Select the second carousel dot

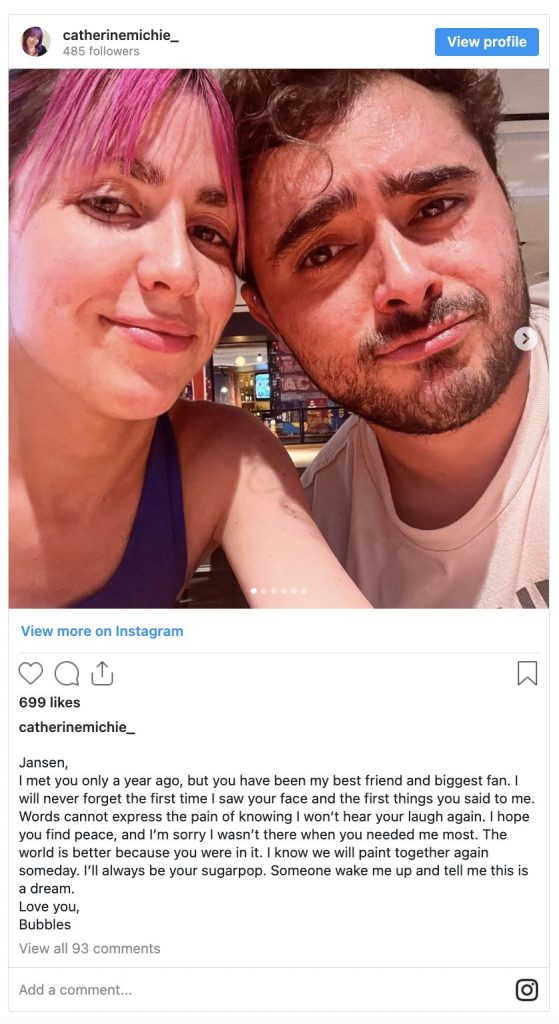[264, 590]
